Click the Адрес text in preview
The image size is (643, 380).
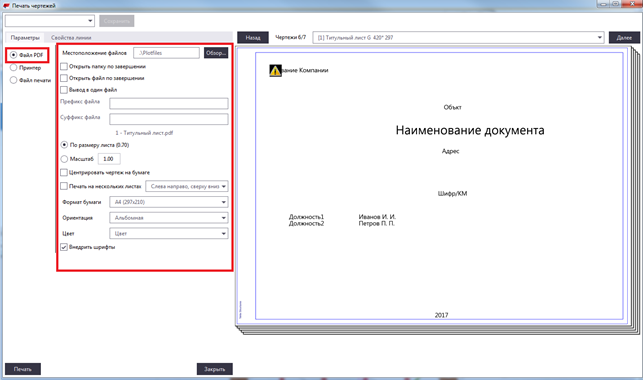pyautogui.click(x=450, y=151)
